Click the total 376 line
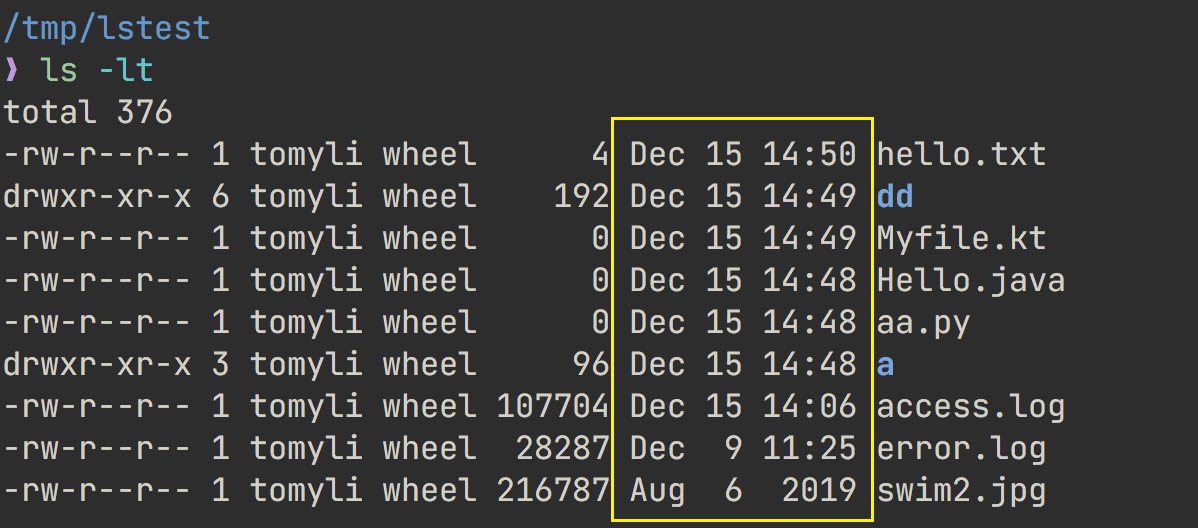 (88, 113)
